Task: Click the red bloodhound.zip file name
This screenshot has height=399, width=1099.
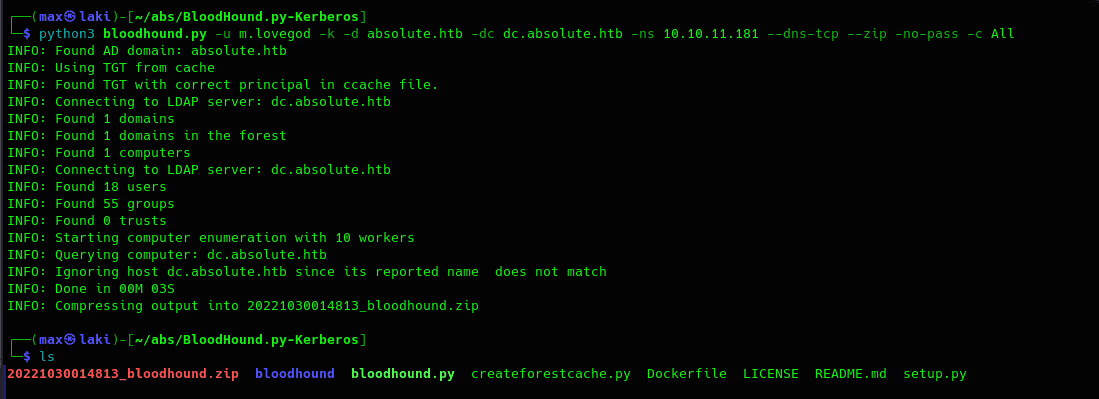Action: pos(123,374)
